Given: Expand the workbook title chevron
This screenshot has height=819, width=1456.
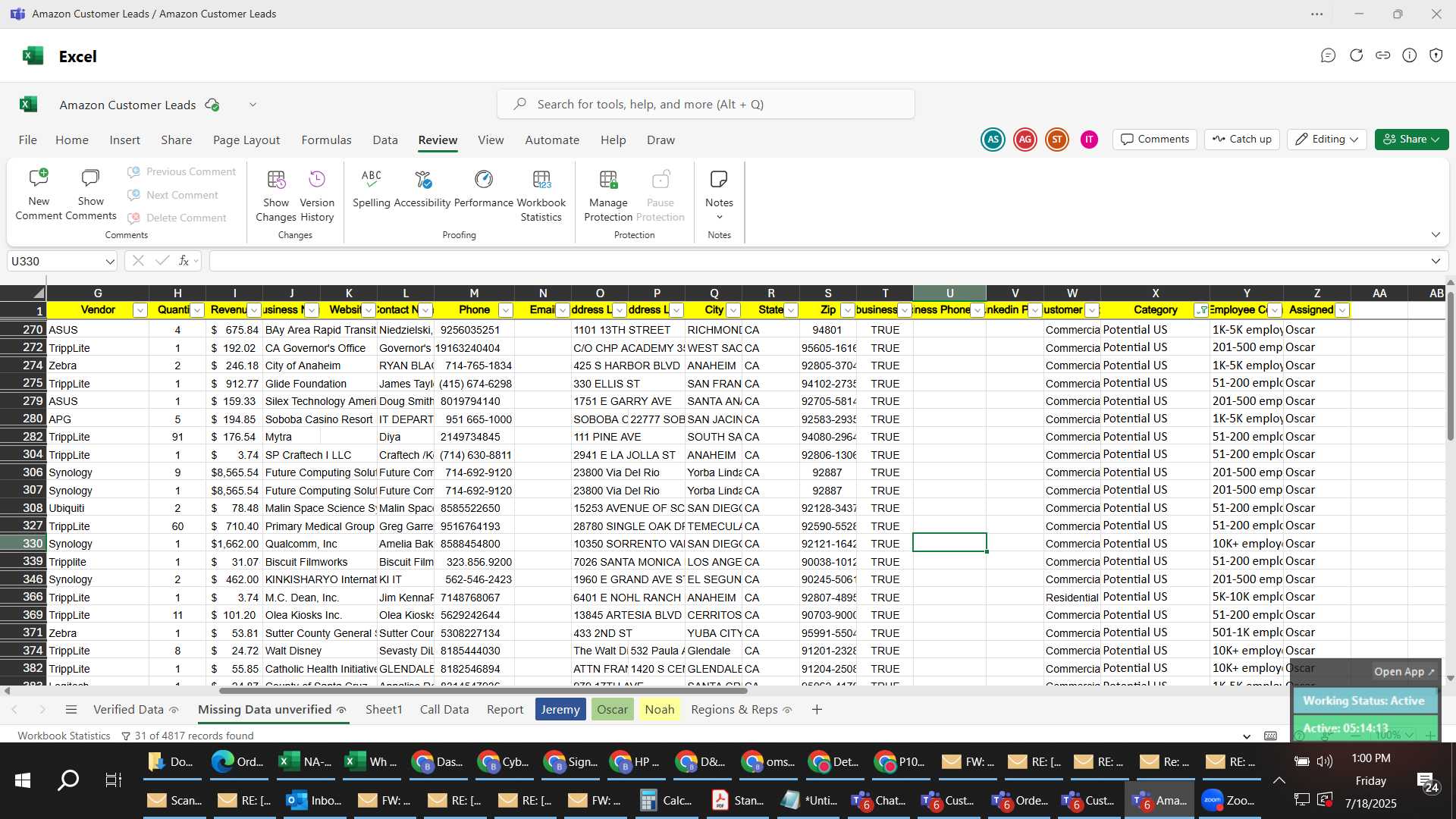Looking at the screenshot, I should pyautogui.click(x=253, y=105).
